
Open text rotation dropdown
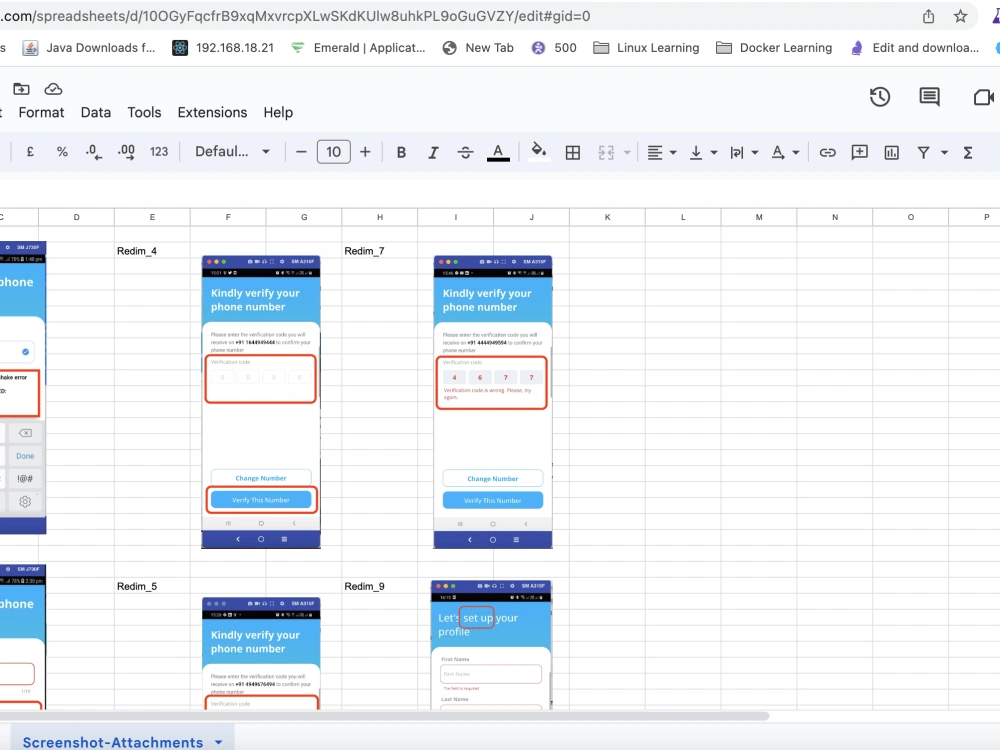[785, 152]
